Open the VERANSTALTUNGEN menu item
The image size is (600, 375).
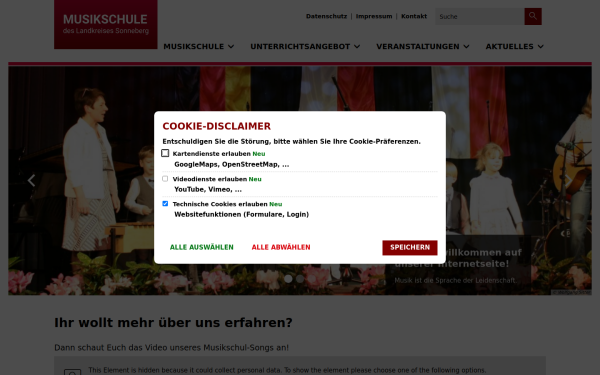pos(418,47)
